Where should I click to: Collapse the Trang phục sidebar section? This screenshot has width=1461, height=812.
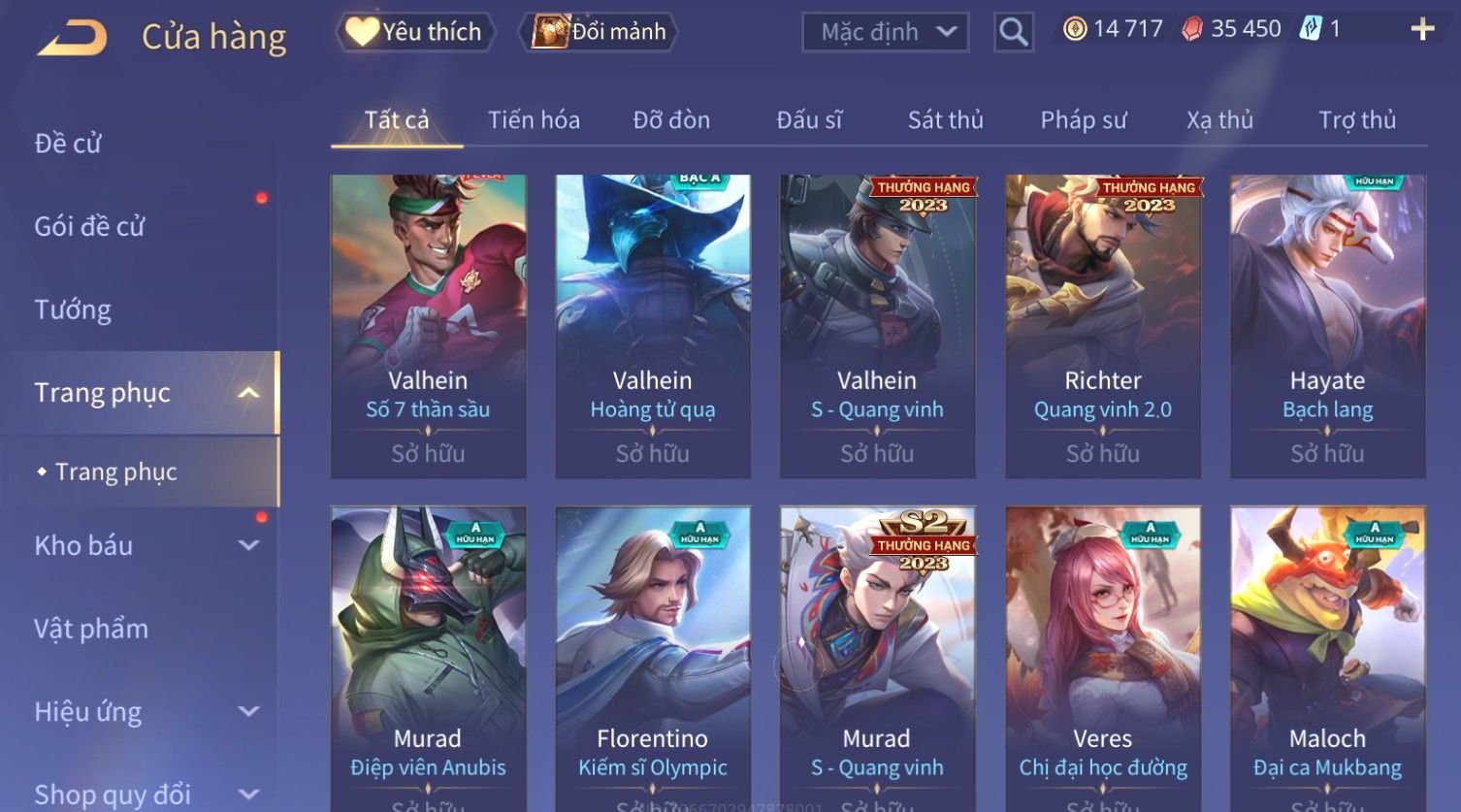click(248, 393)
